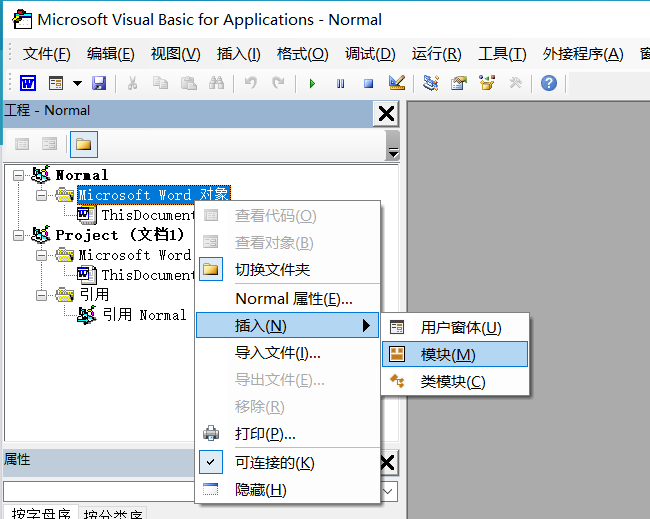Toggle Folders button in project panel

click(84, 144)
